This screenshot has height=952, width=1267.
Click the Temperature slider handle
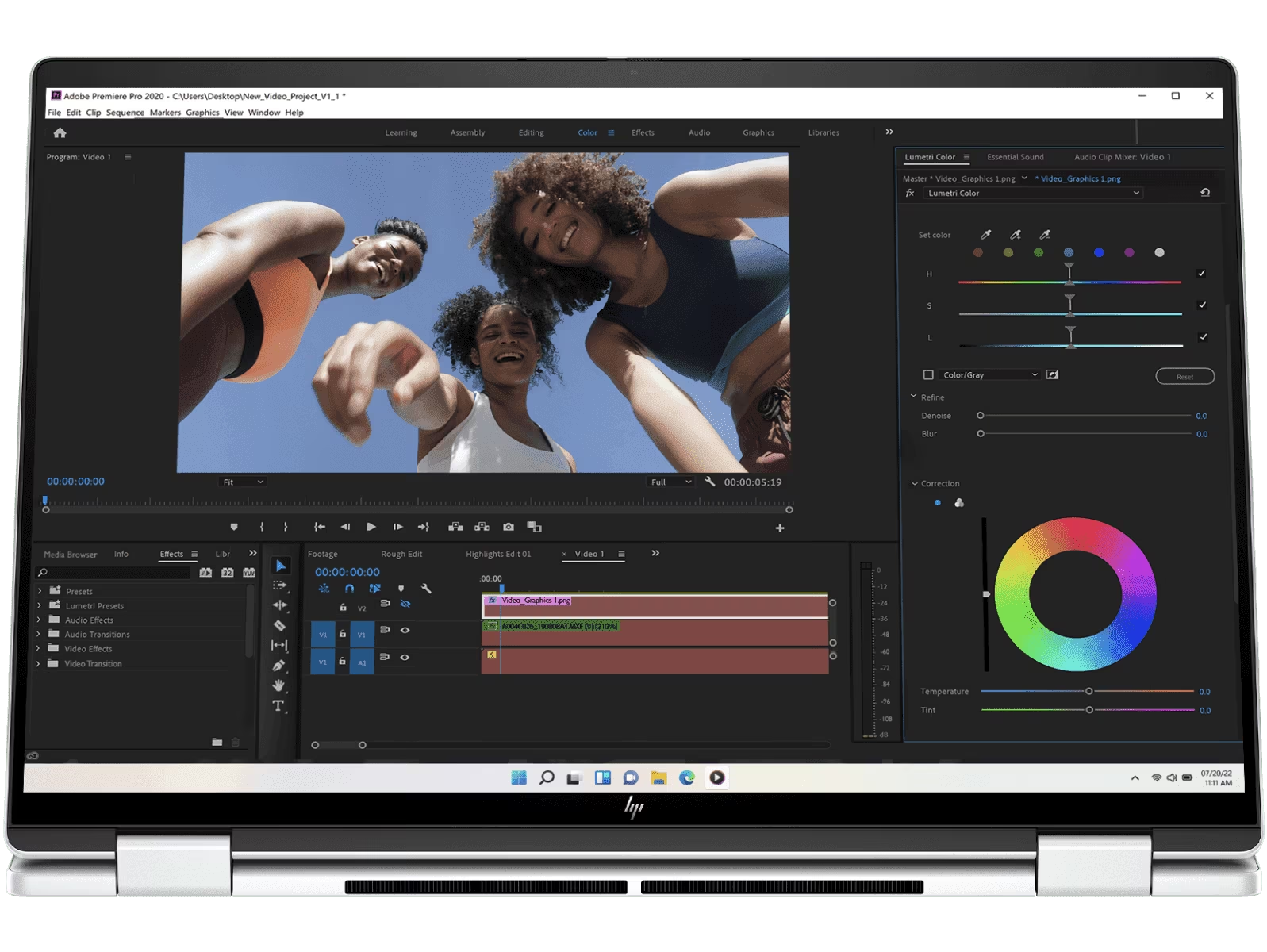pyautogui.click(x=1089, y=691)
